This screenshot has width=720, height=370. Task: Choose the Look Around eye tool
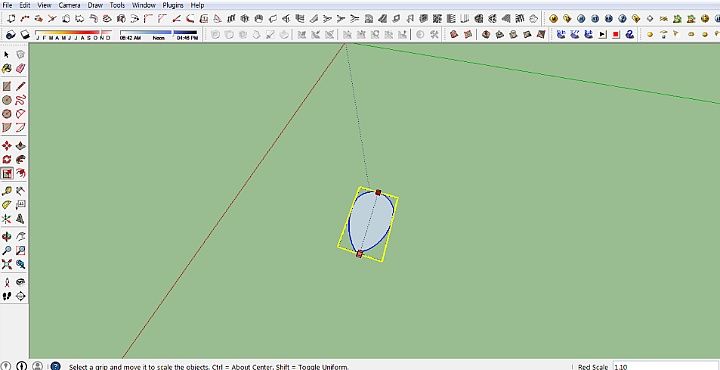(x=20, y=282)
